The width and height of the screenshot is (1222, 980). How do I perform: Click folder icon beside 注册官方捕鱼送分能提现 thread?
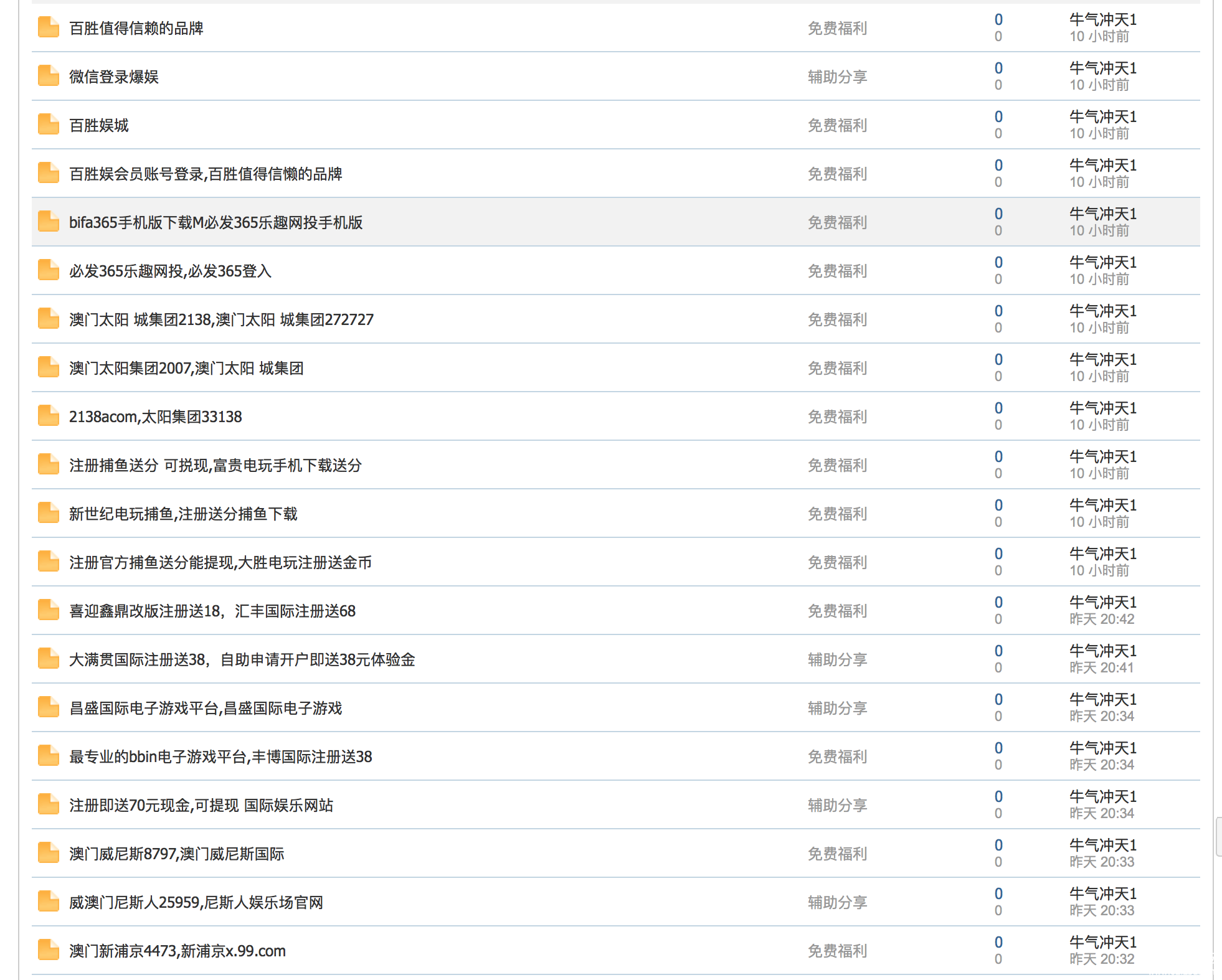(49, 562)
